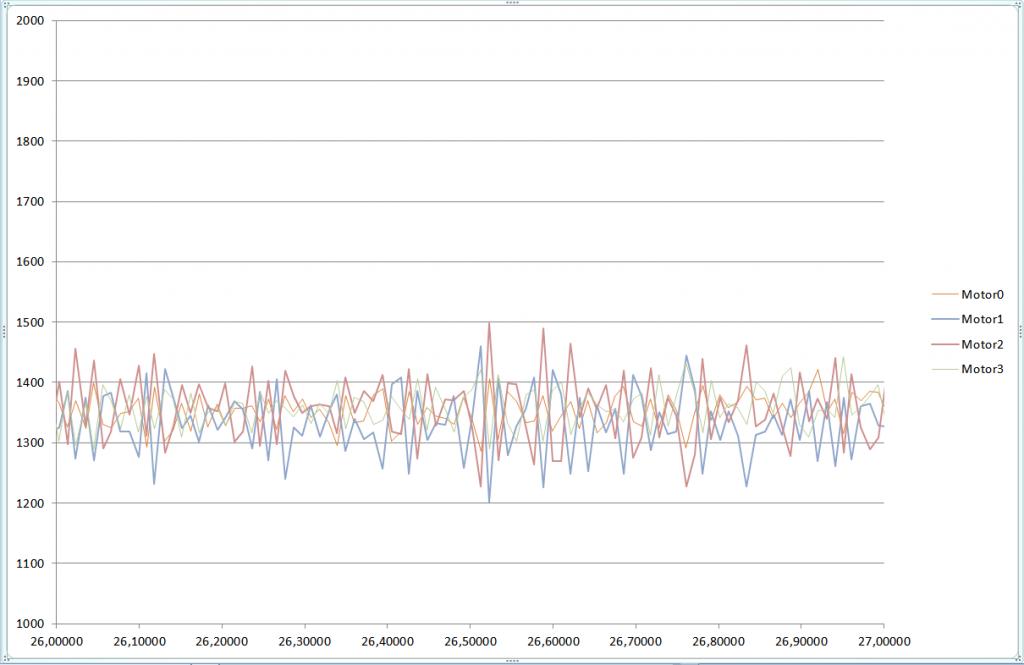1024x665 pixels.
Task: Select the Motor1 legend entry label
Action: point(982,320)
